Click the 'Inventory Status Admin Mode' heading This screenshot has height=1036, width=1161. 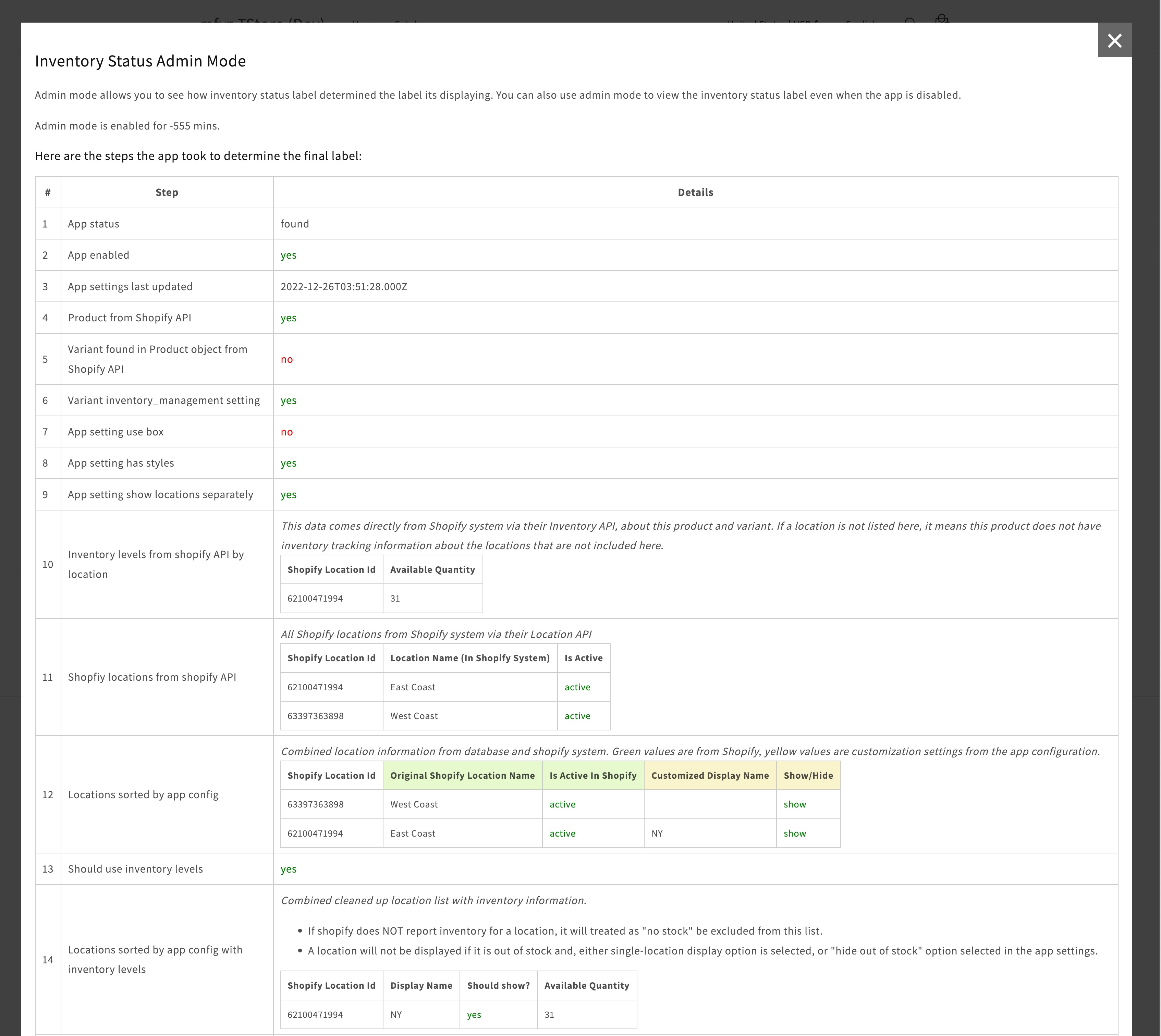tap(140, 61)
